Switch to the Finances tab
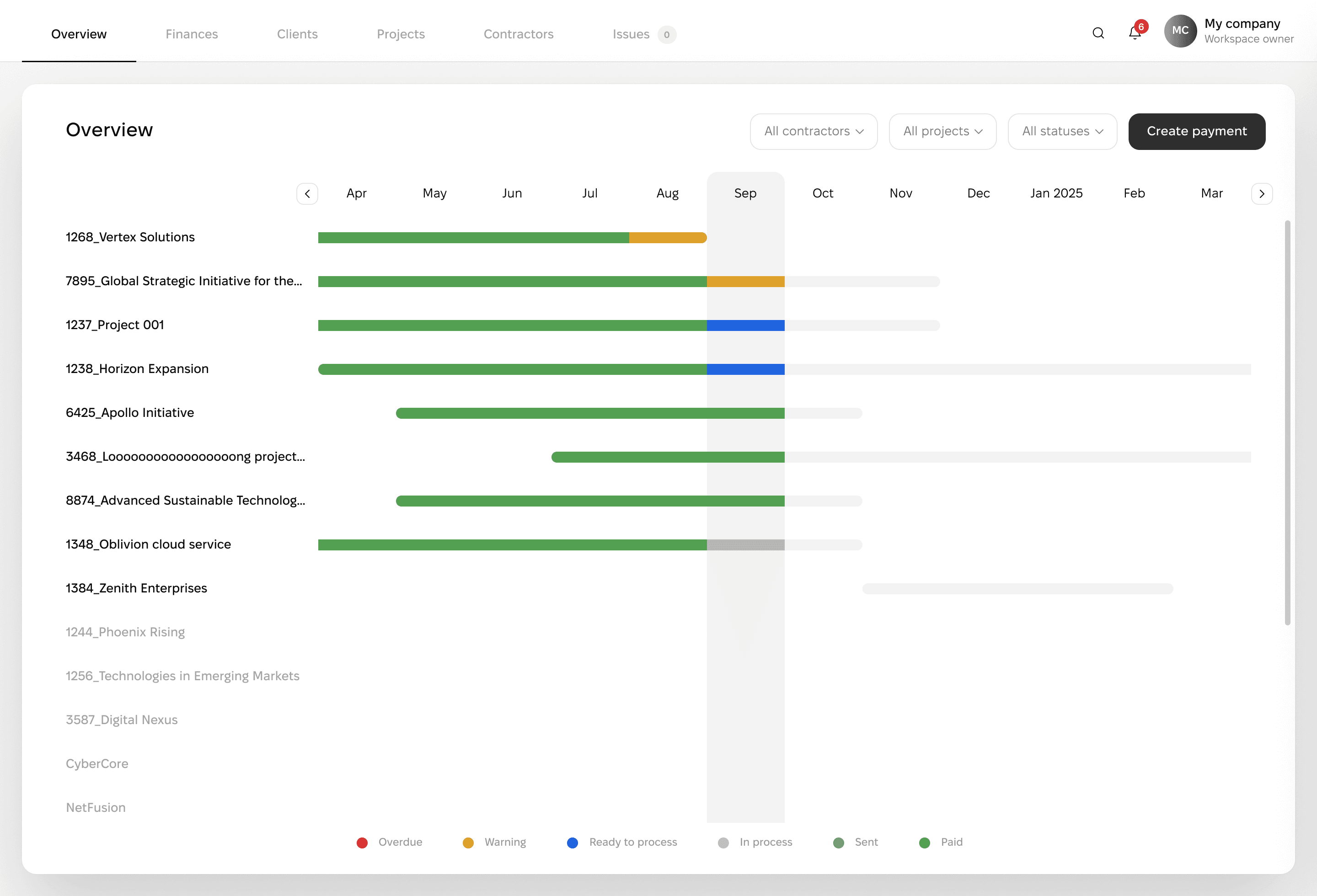Viewport: 1317px width, 896px height. click(192, 34)
